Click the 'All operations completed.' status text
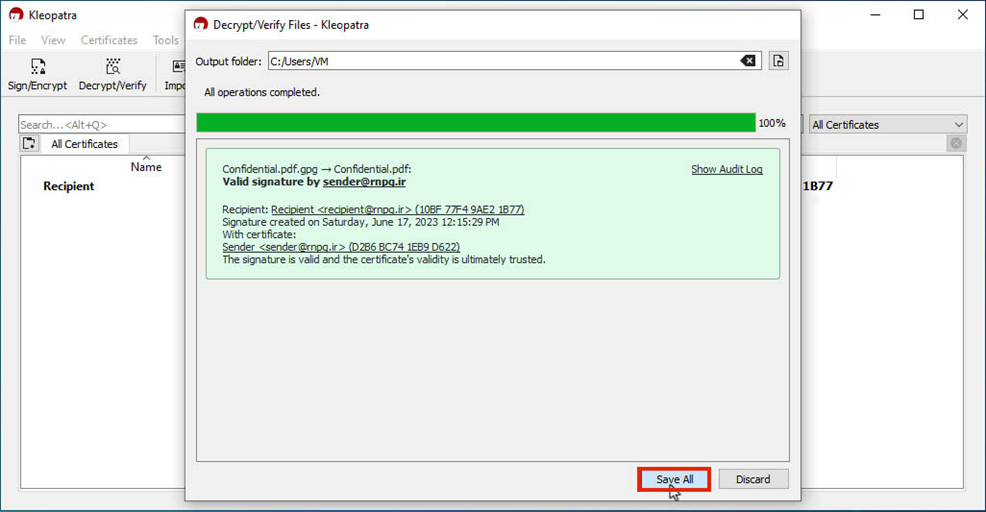986x512 pixels. tap(262, 92)
